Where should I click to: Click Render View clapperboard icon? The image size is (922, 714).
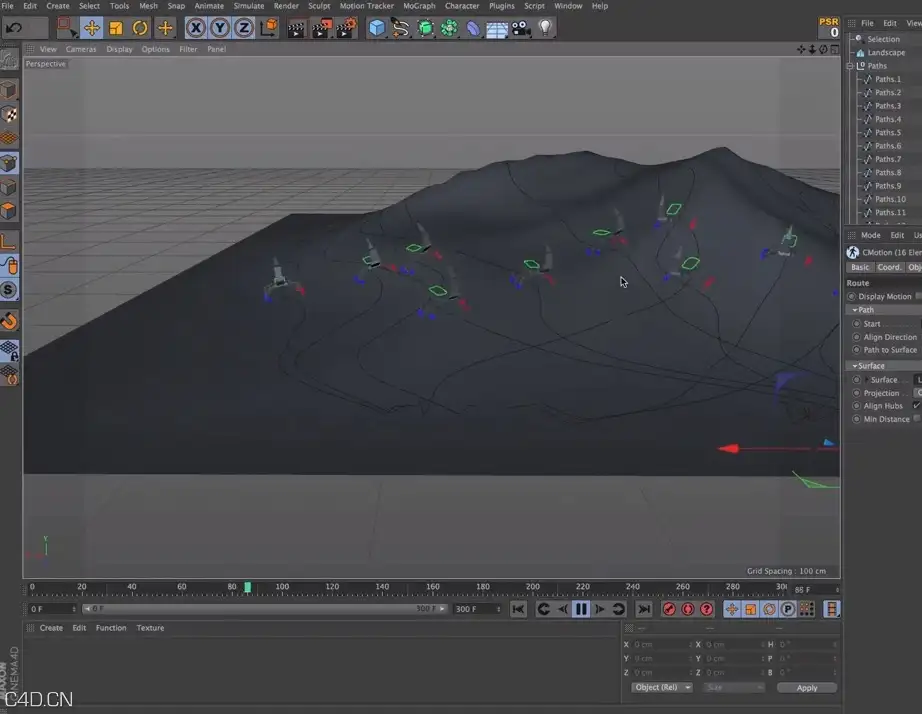(x=296, y=28)
